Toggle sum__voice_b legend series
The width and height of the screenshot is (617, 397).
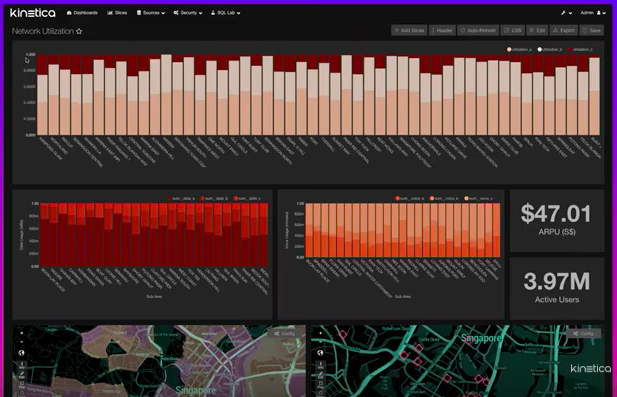pos(444,198)
